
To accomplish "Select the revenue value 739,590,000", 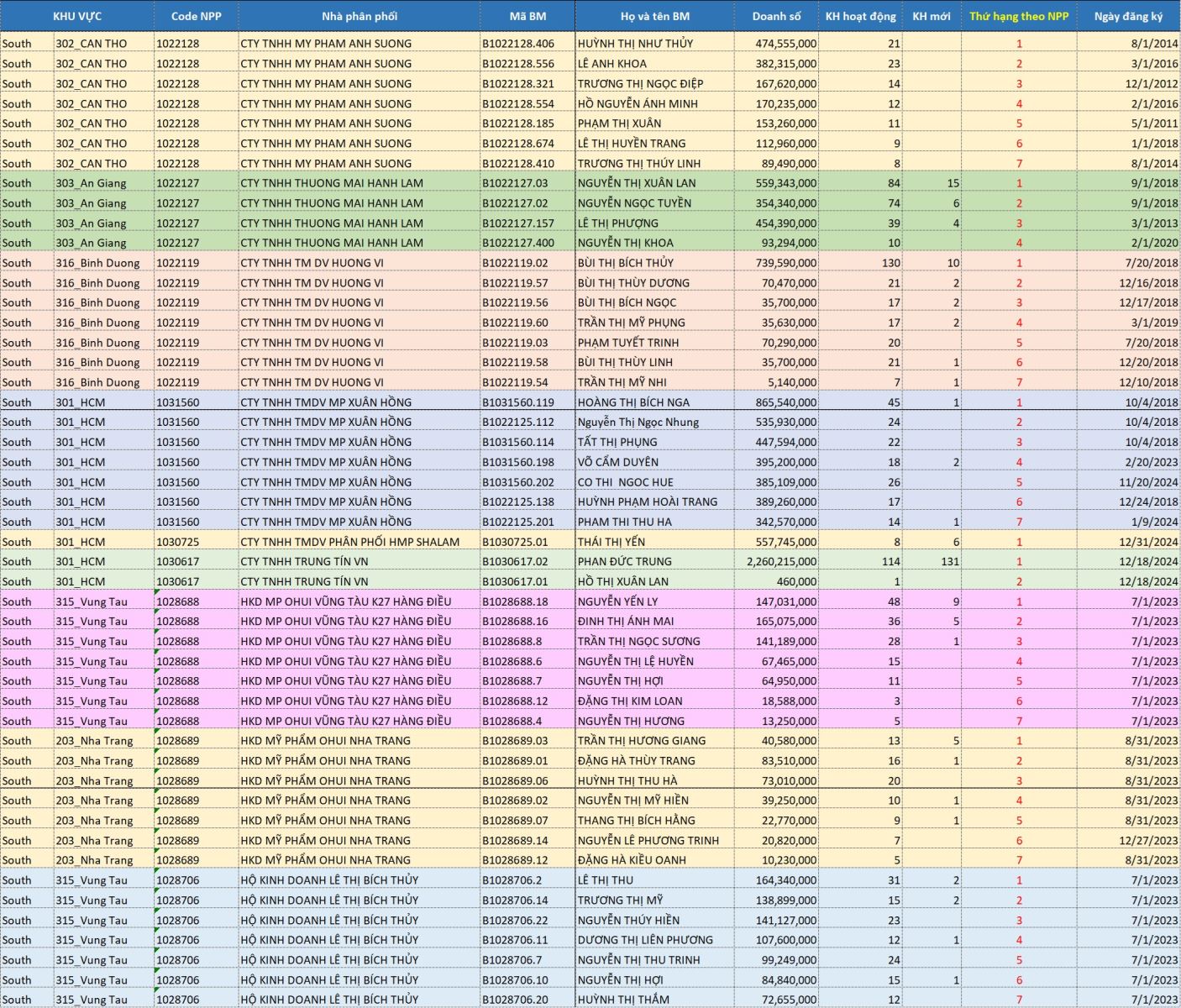I will [785, 263].
